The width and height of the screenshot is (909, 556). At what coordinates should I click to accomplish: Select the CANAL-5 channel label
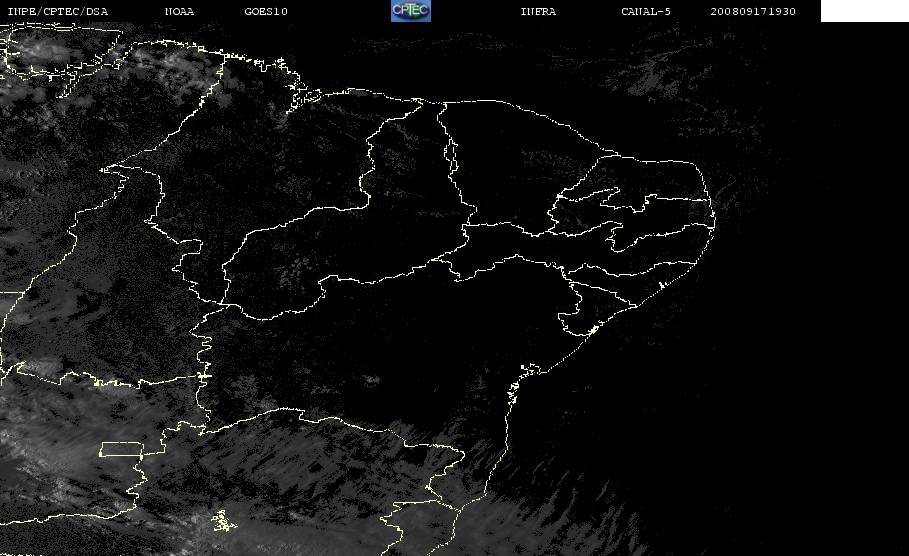(646, 11)
